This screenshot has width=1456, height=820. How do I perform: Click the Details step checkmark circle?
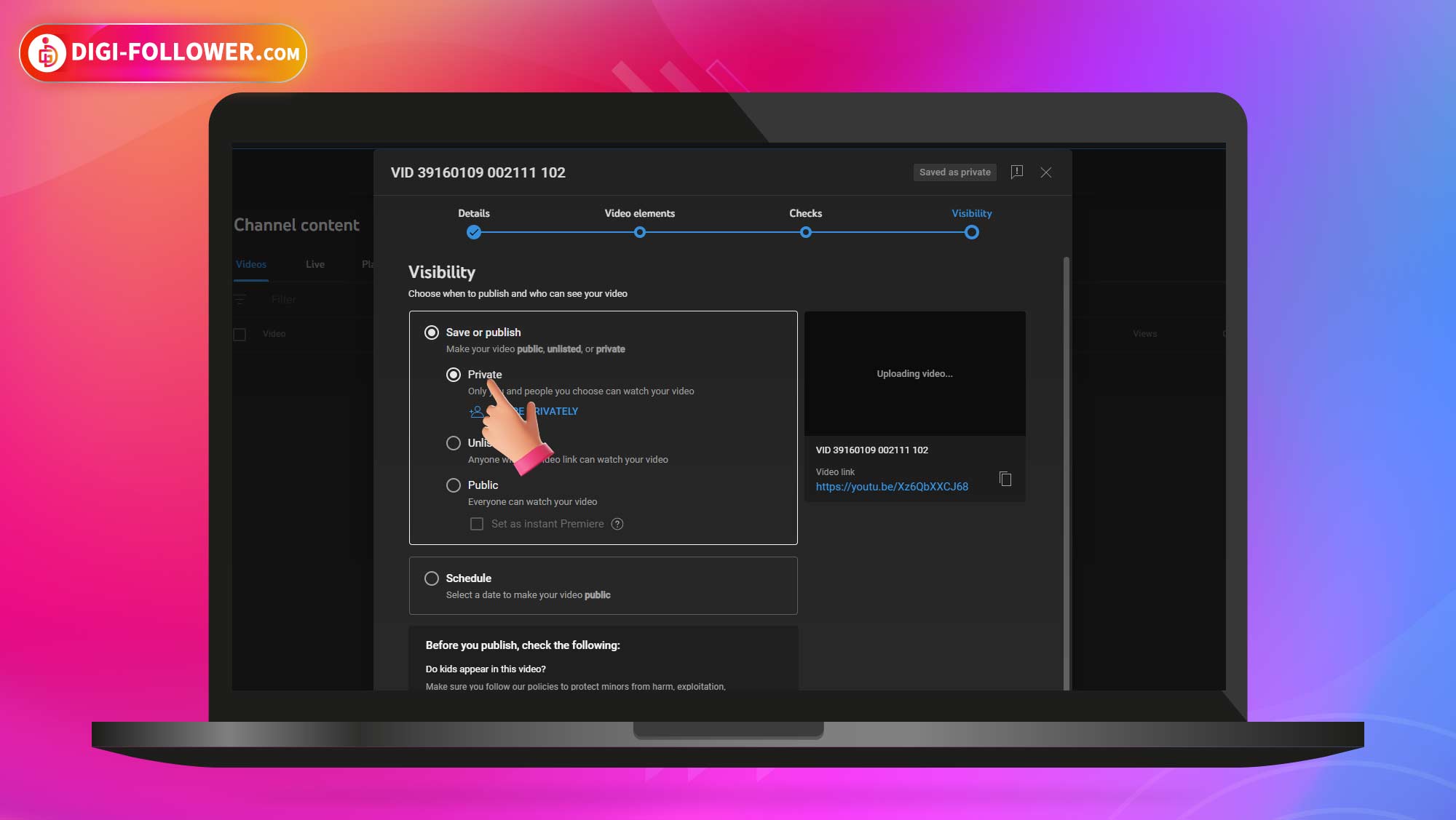(x=474, y=233)
